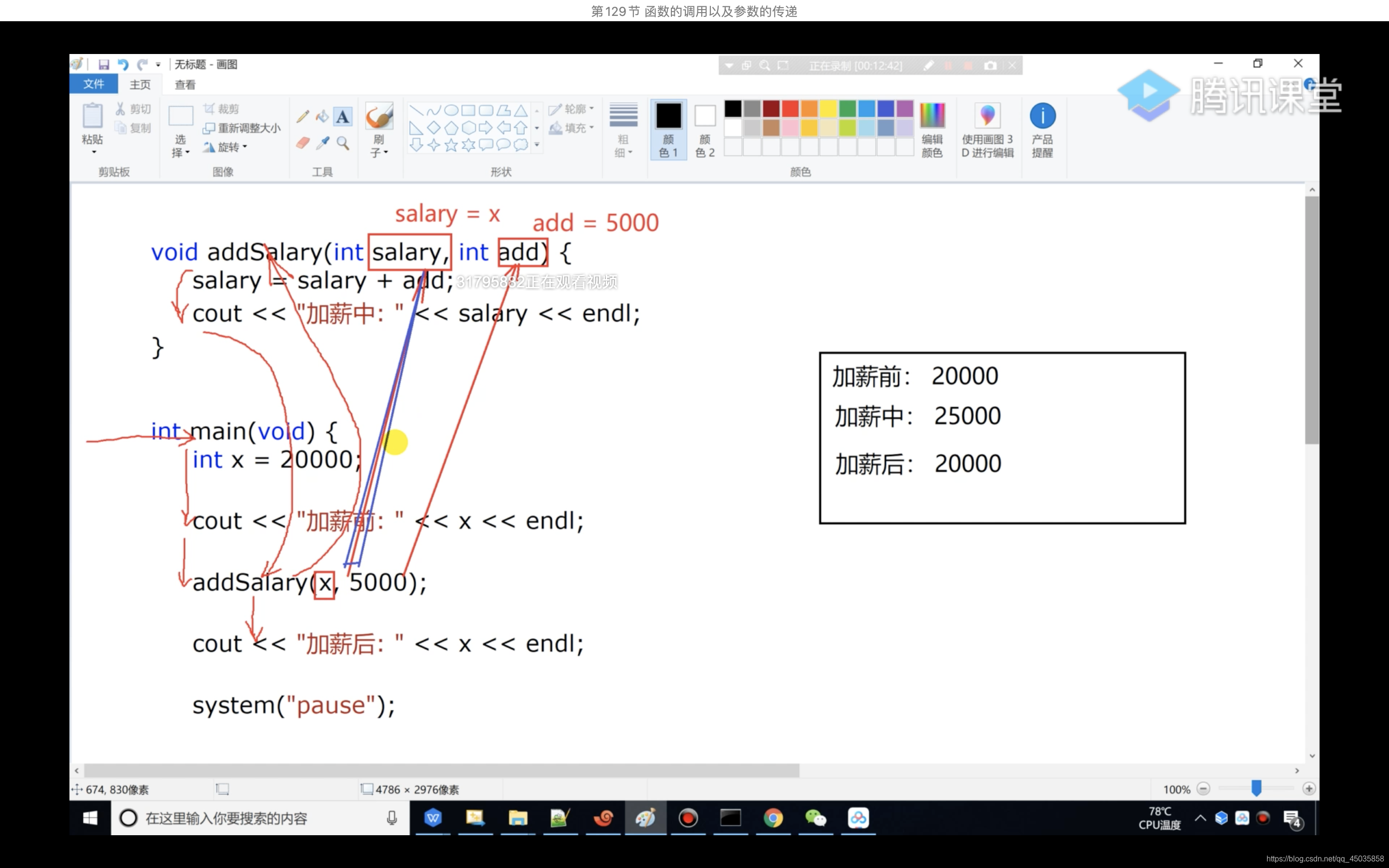Select the Oval shape
This screenshot has width=1389, height=868.
[451, 111]
